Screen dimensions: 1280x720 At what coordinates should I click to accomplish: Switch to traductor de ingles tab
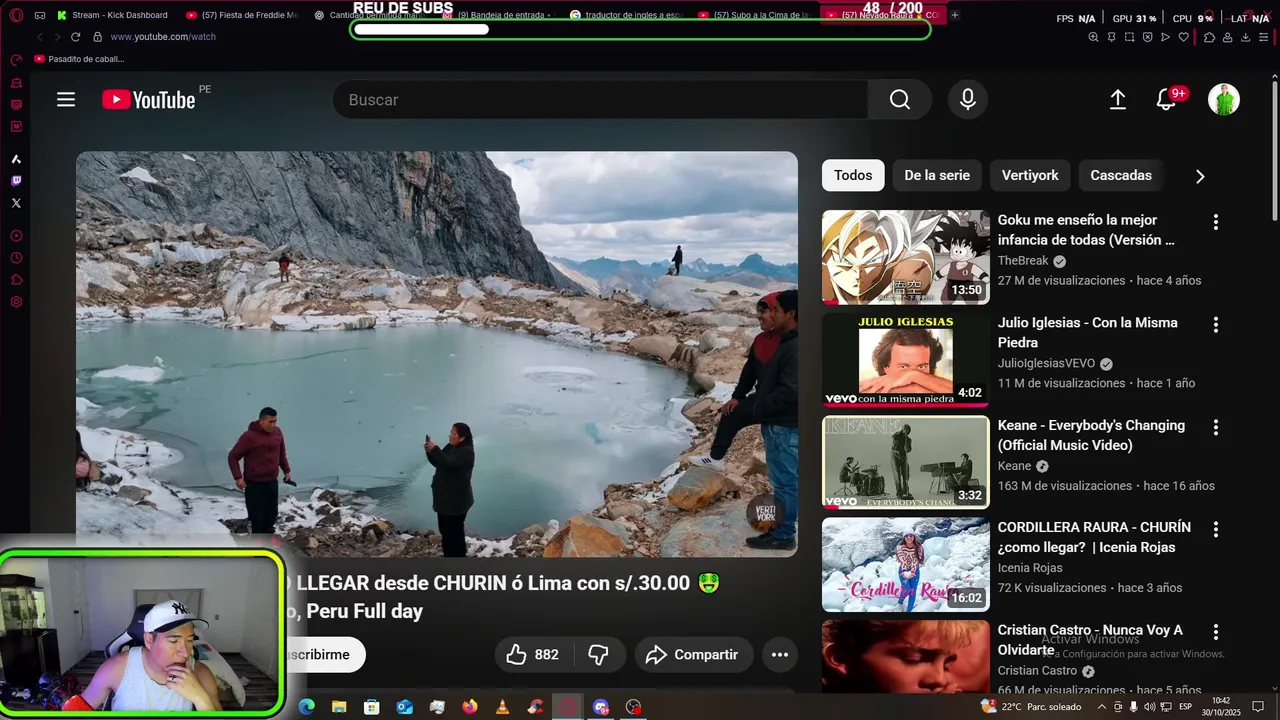625,15
